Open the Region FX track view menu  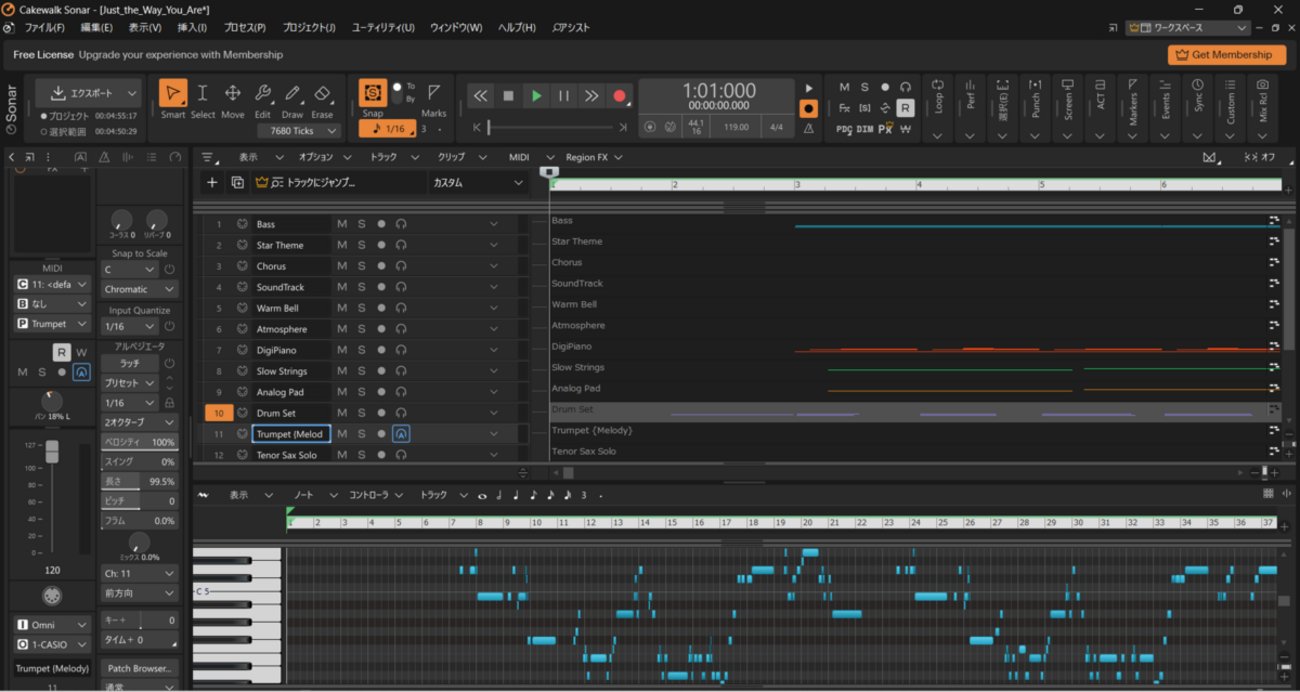coord(594,157)
